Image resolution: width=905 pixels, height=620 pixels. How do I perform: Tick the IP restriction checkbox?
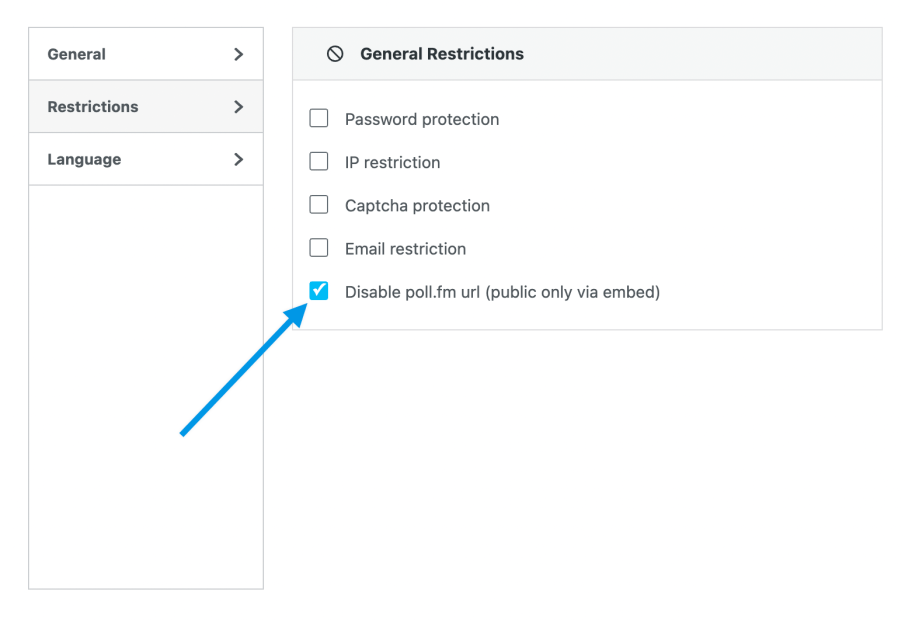pyautogui.click(x=319, y=162)
